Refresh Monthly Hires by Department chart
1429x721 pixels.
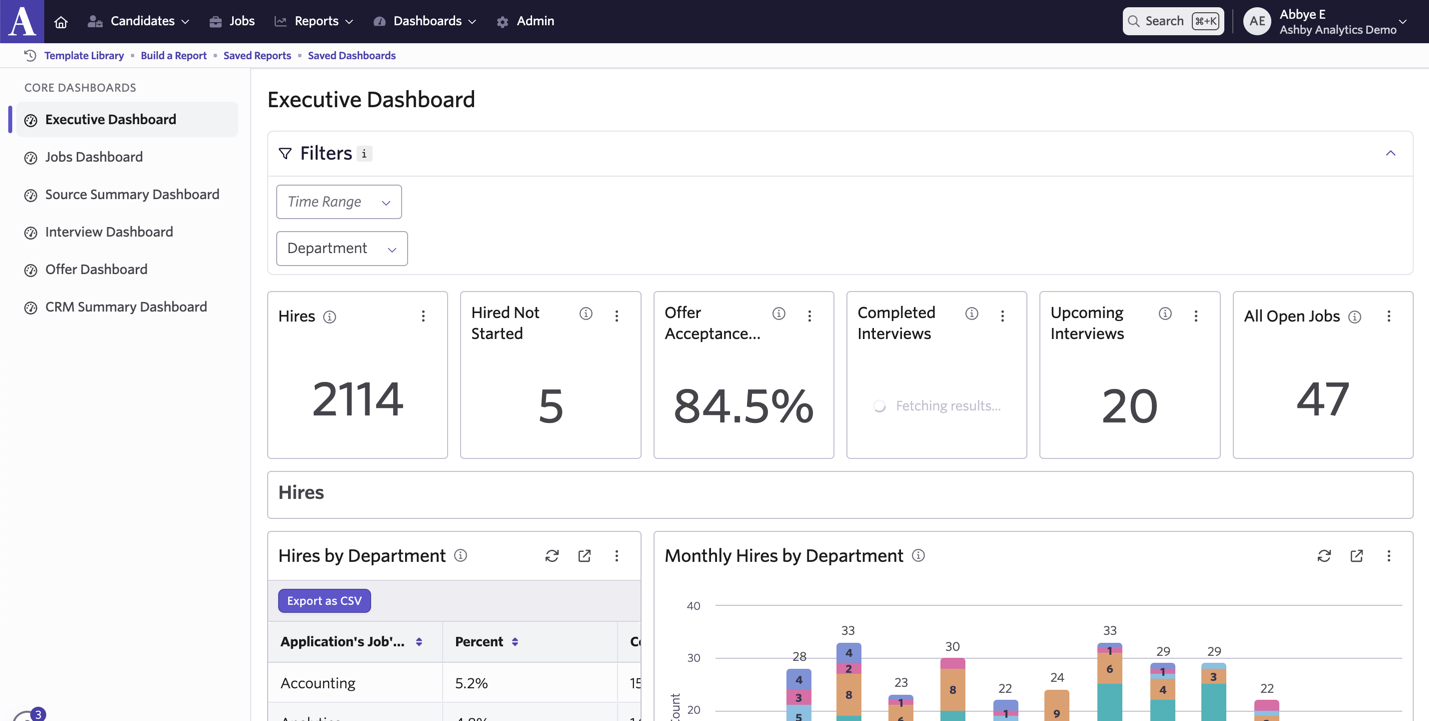coord(1324,556)
